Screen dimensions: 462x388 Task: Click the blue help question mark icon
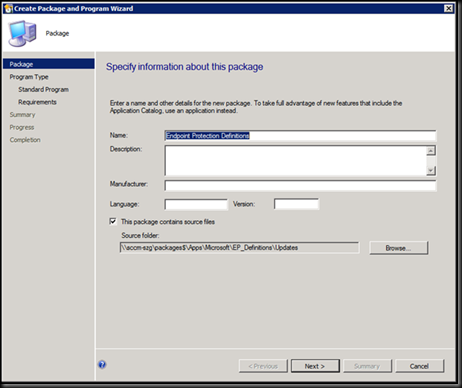(x=102, y=364)
